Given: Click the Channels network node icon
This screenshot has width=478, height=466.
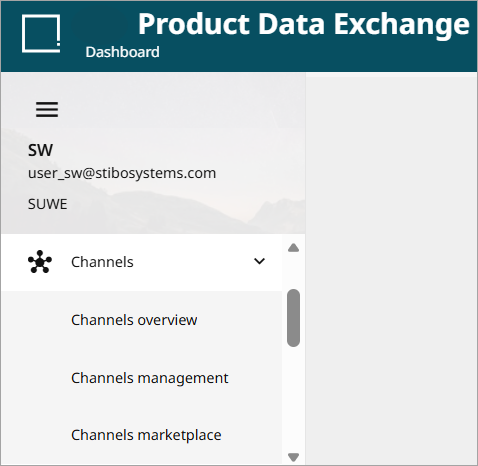Looking at the screenshot, I should click(40, 262).
